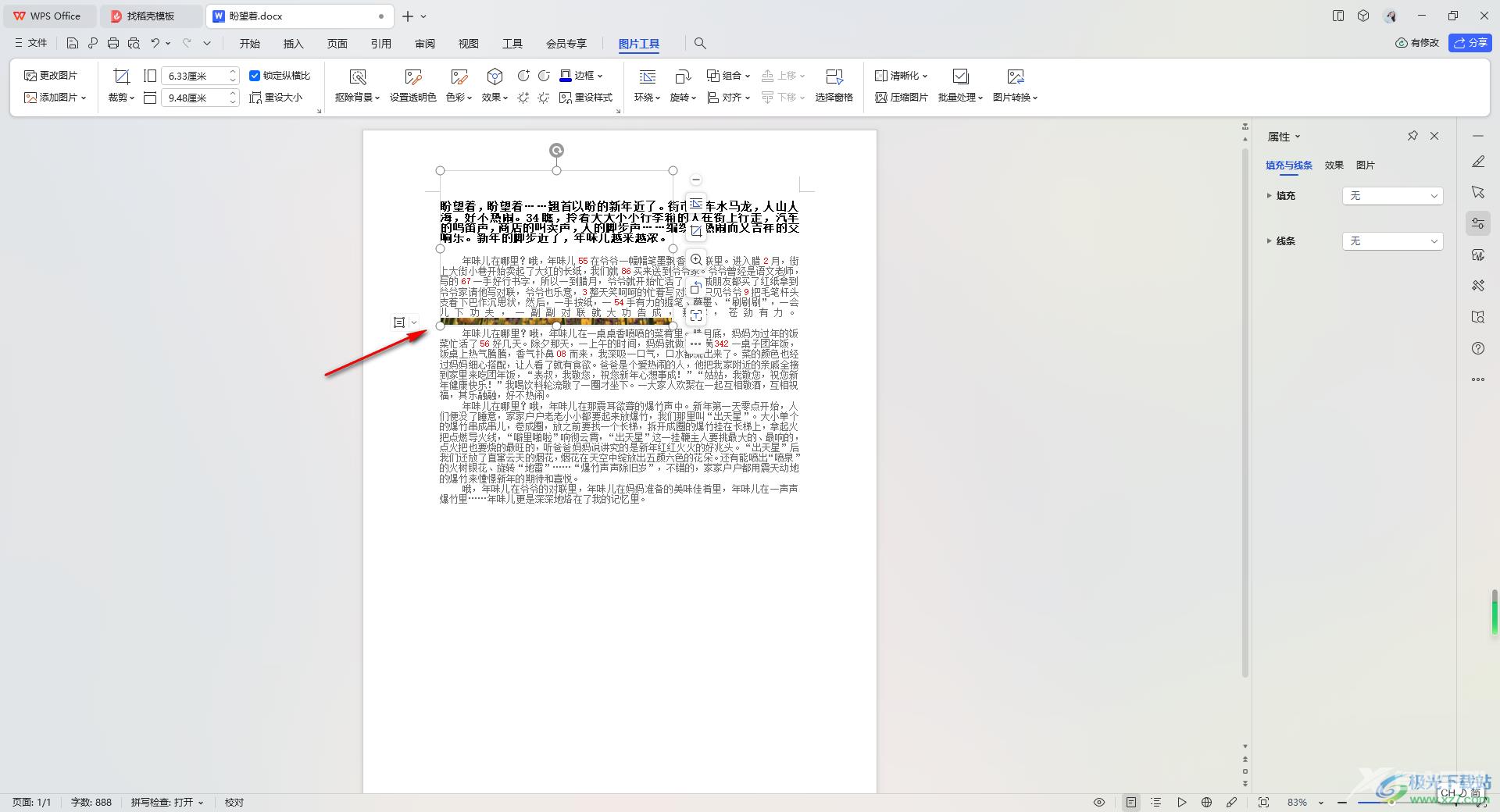Open the Picture Convert (图片转换) tool
Screen dimensions: 1500x812
click(x=1015, y=85)
